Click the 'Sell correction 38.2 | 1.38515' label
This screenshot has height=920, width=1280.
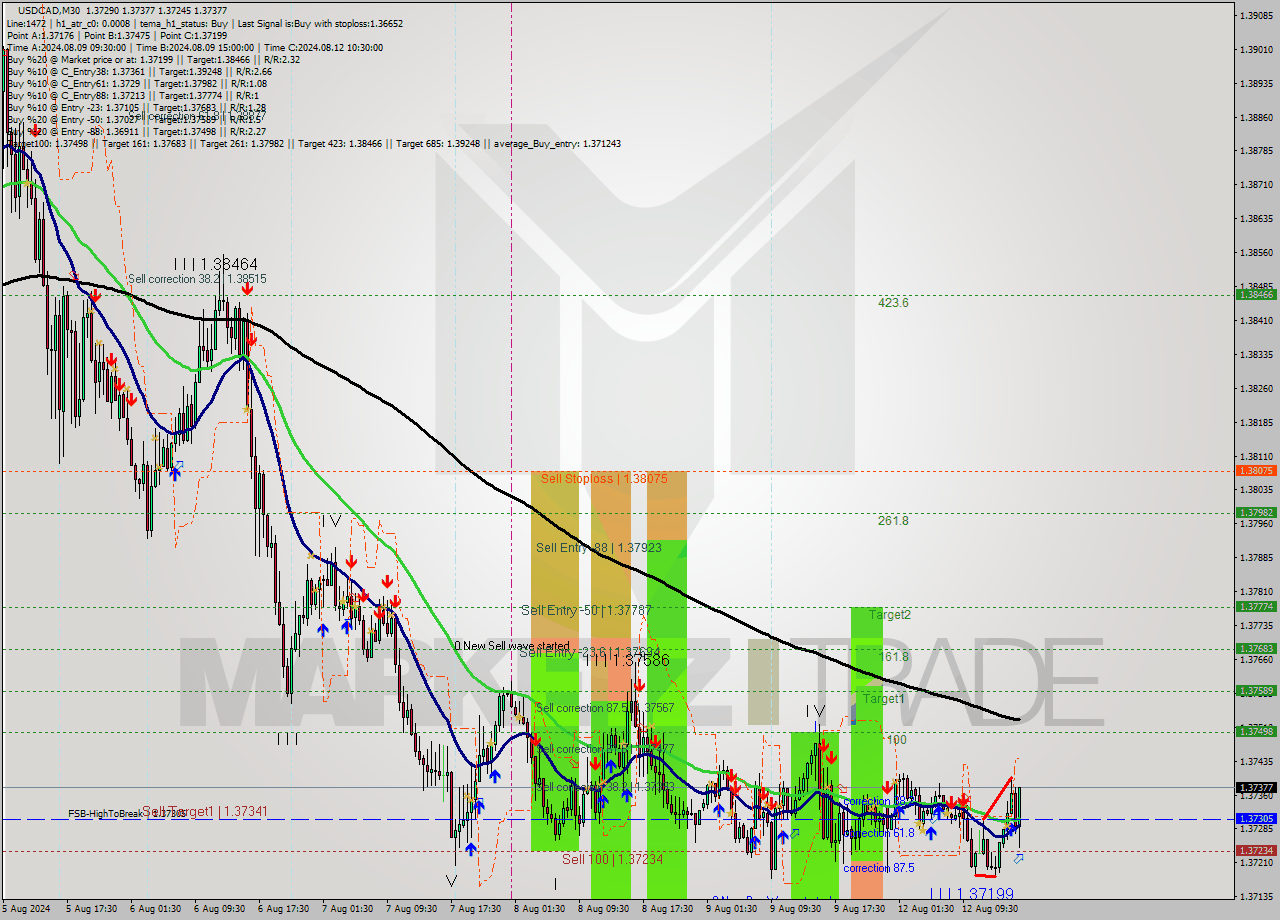pos(197,279)
